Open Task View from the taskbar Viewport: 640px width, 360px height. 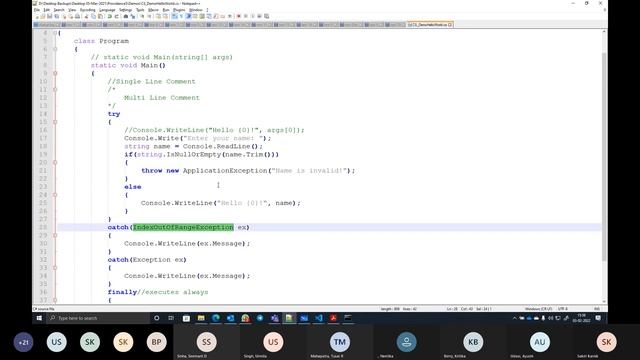coord(171,318)
